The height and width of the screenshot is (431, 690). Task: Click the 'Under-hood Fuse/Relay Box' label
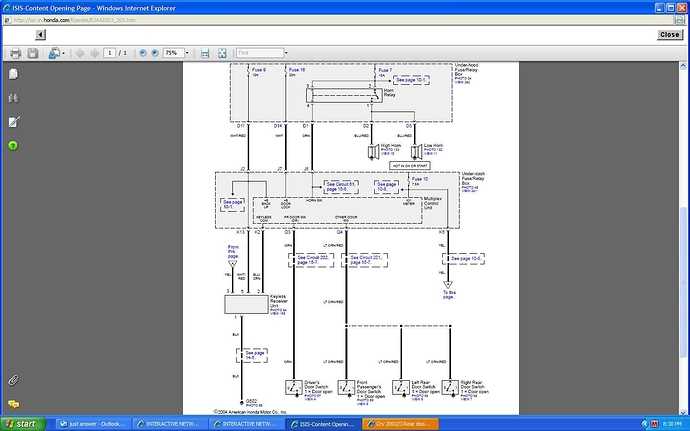point(466,70)
